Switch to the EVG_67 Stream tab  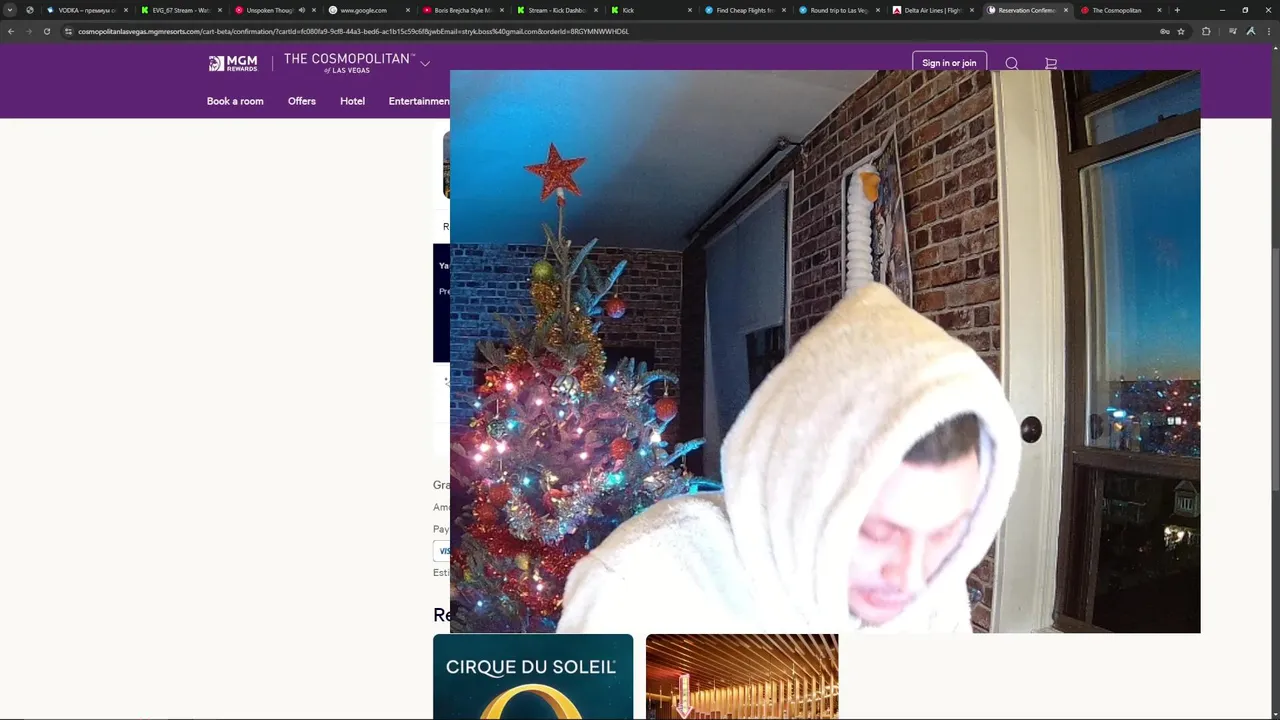[x=180, y=10]
